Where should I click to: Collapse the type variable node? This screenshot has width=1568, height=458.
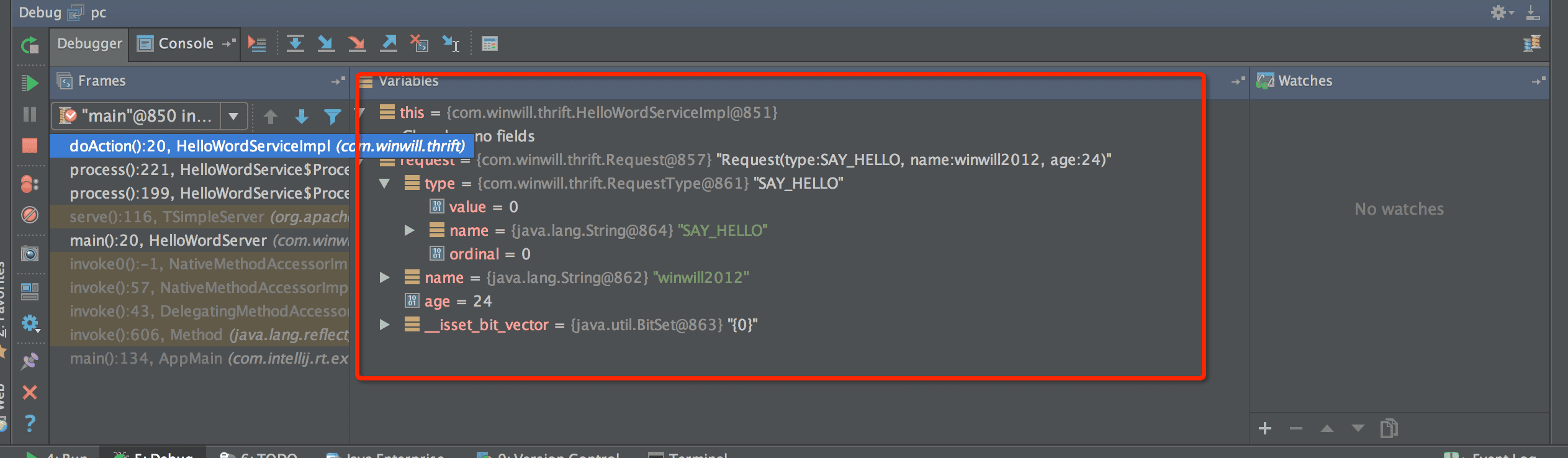tap(384, 184)
